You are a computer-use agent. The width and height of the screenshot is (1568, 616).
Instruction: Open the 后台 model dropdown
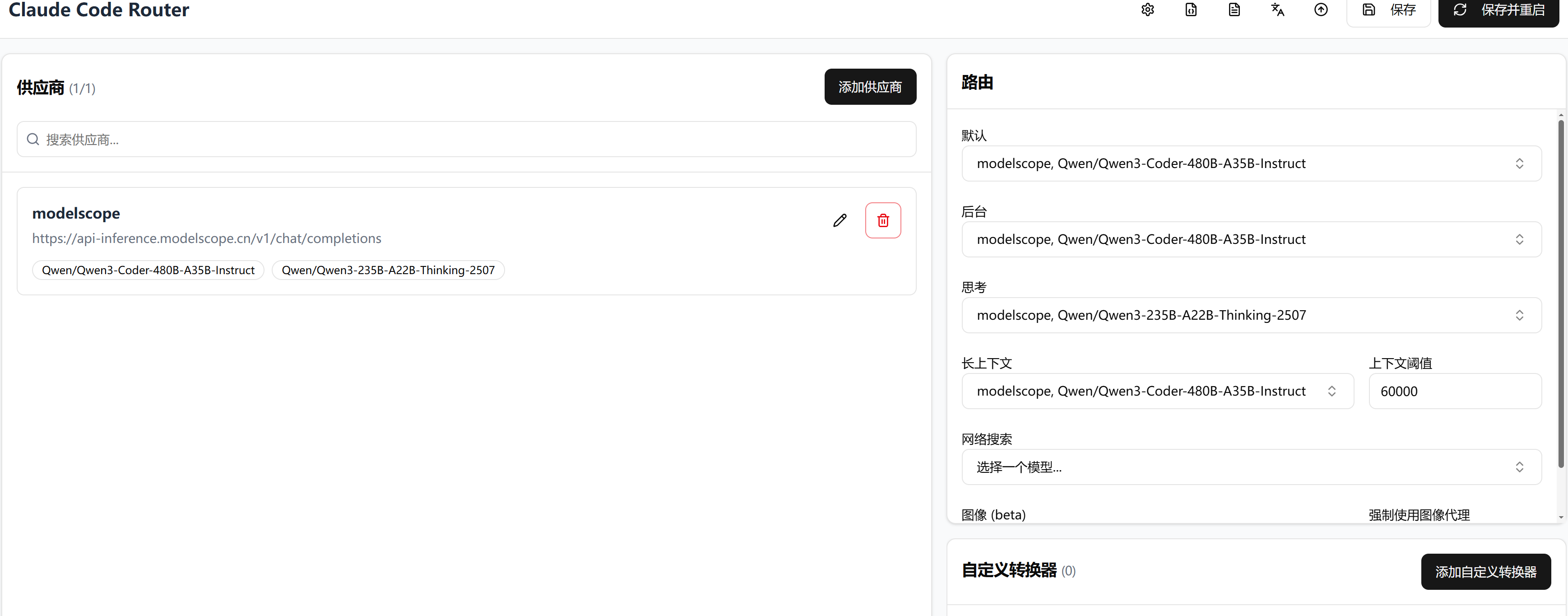[x=1251, y=239]
